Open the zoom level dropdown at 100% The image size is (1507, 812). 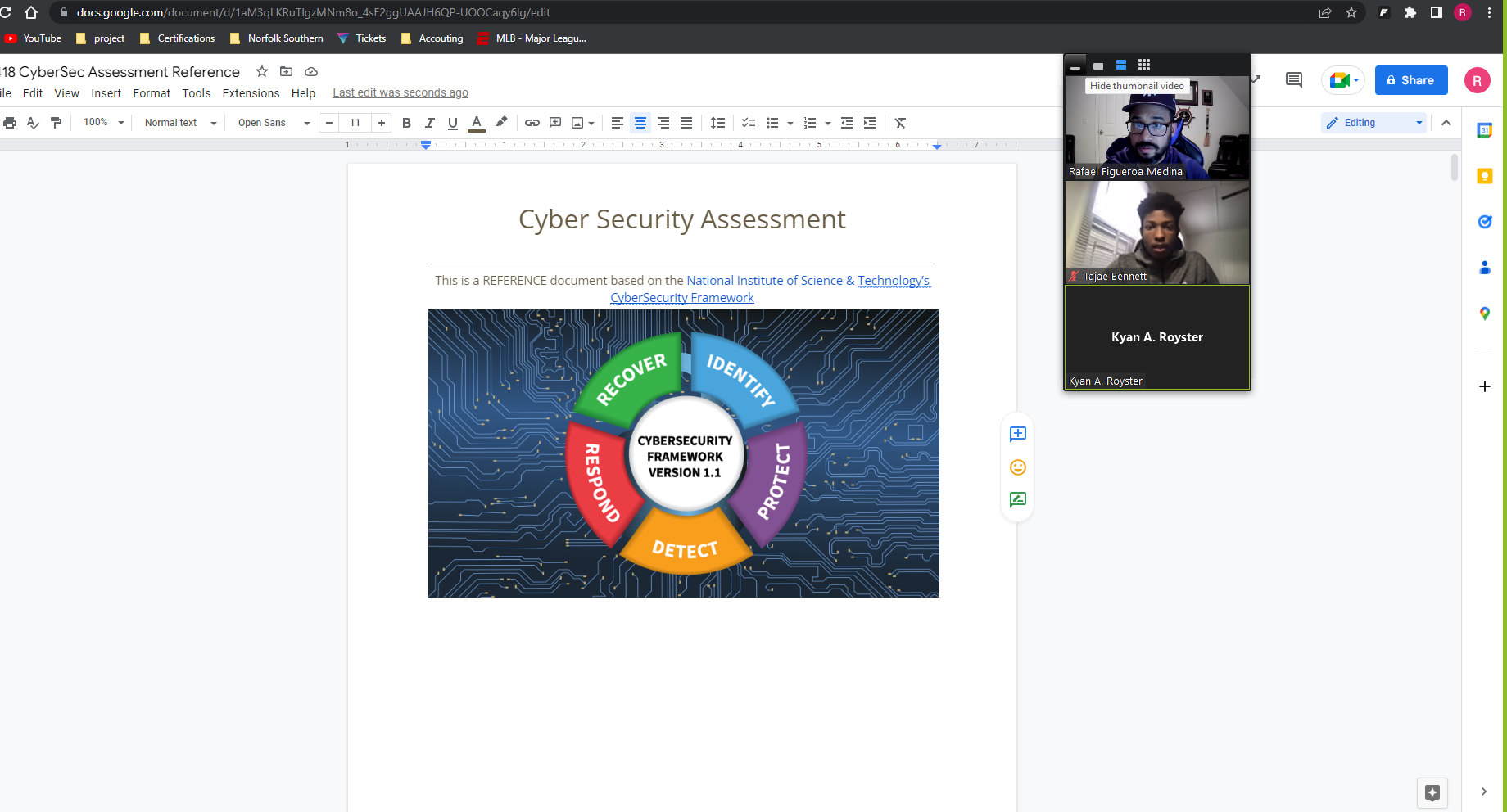click(x=104, y=123)
